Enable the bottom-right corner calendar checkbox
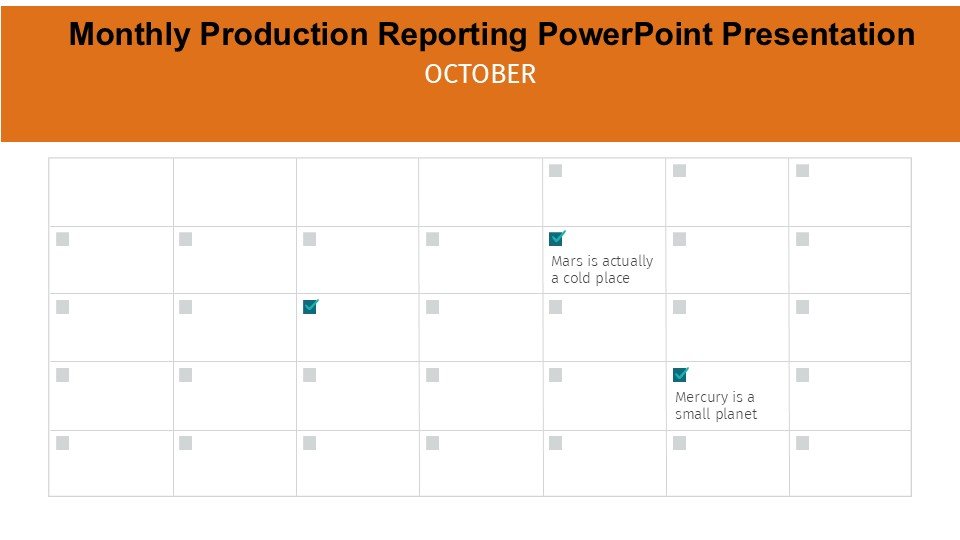Viewport: 960px width, 540px height. [x=803, y=443]
